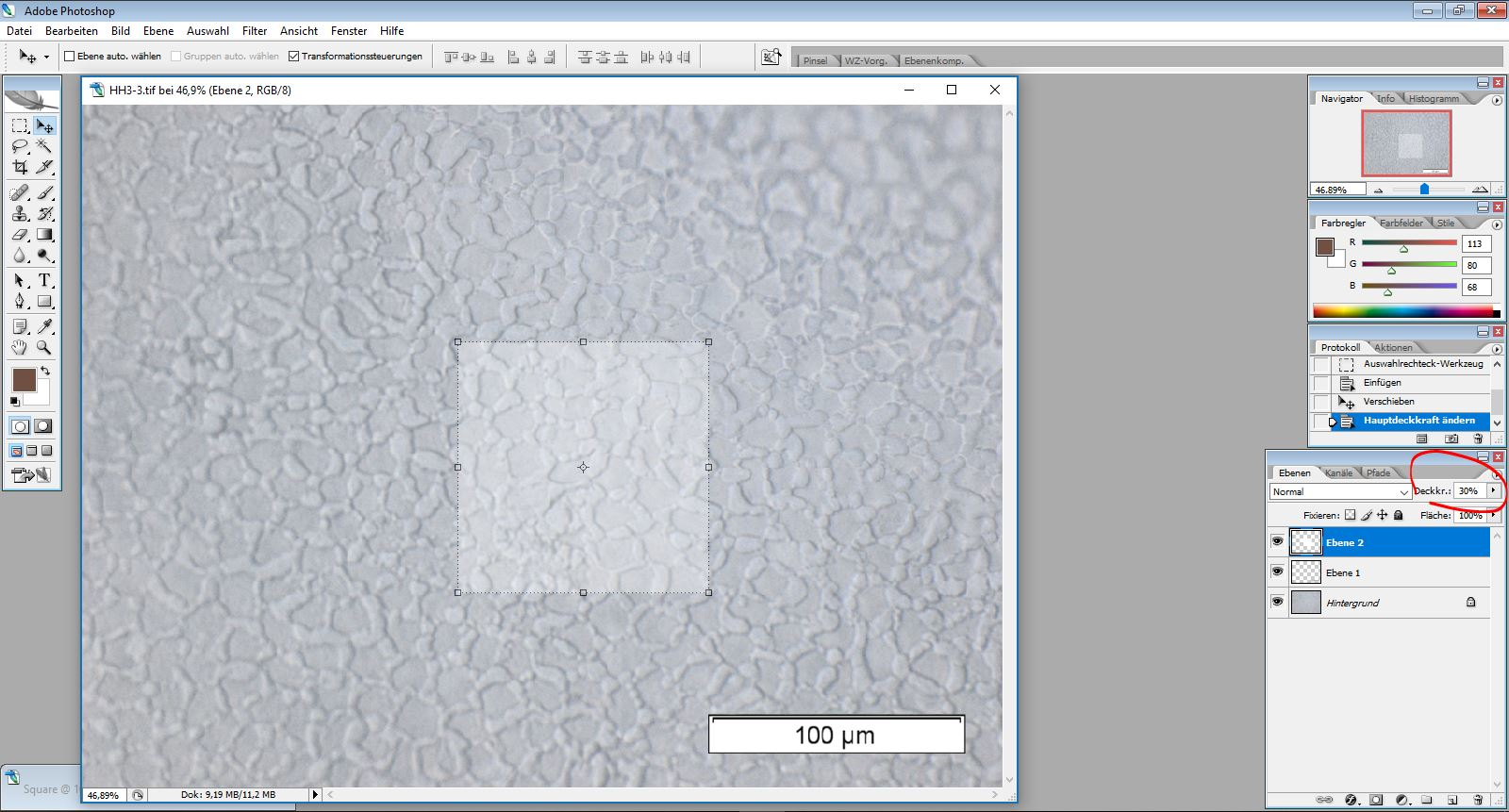Open the file browser from options bar
Image resolution: width=1509 pixels, height=812 pixels.
tap(771, 57)
